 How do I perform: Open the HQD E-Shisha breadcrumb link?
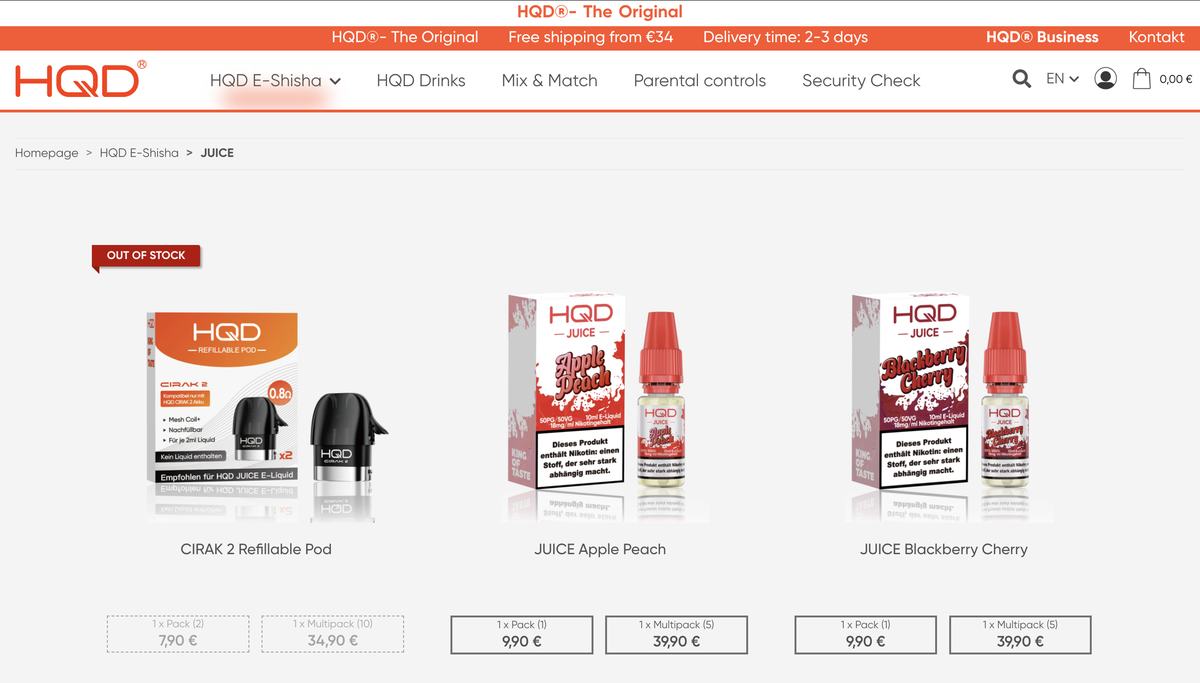[x=139, y=153]
